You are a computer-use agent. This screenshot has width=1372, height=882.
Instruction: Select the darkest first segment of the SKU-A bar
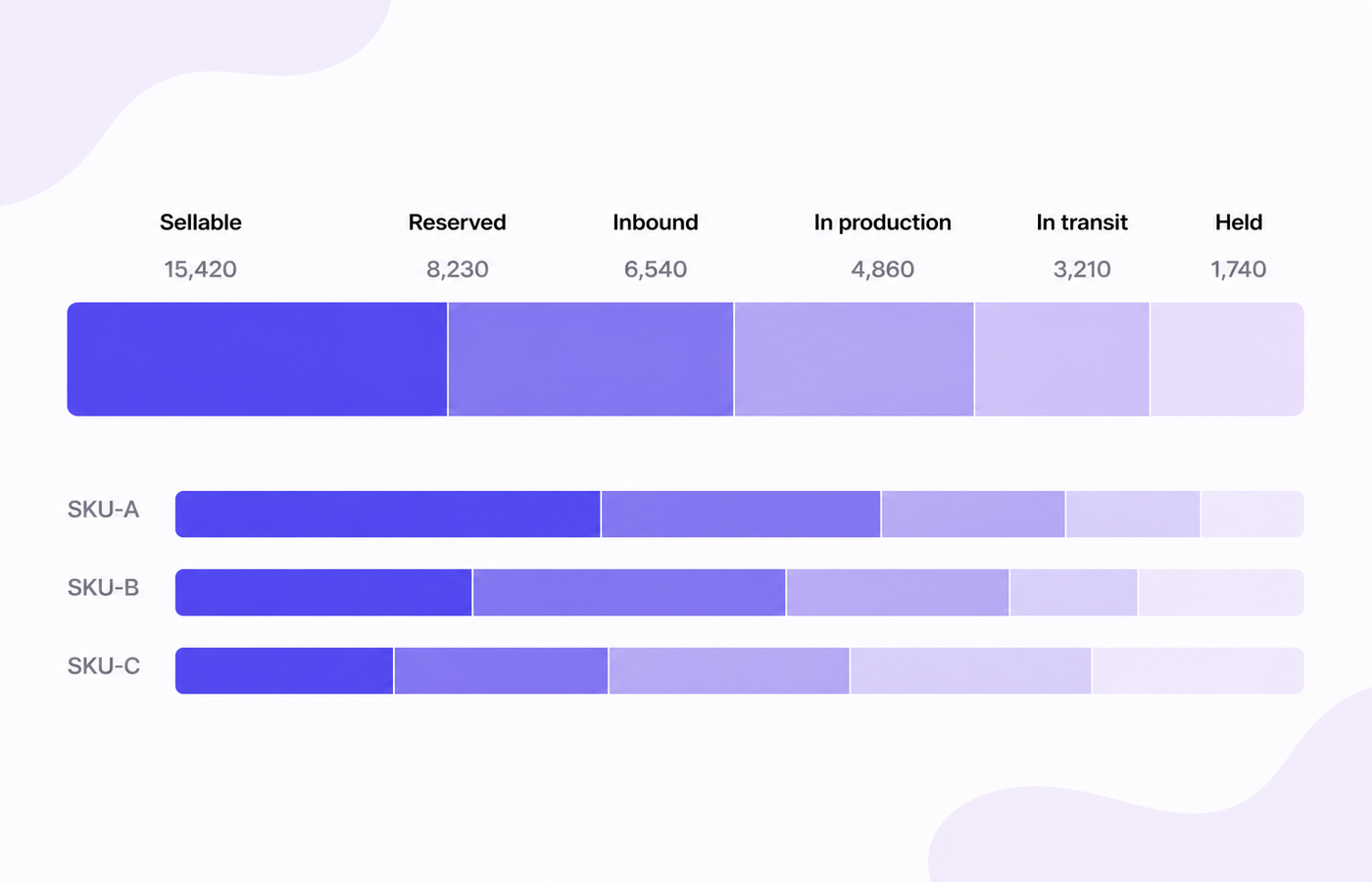point(388,514)
